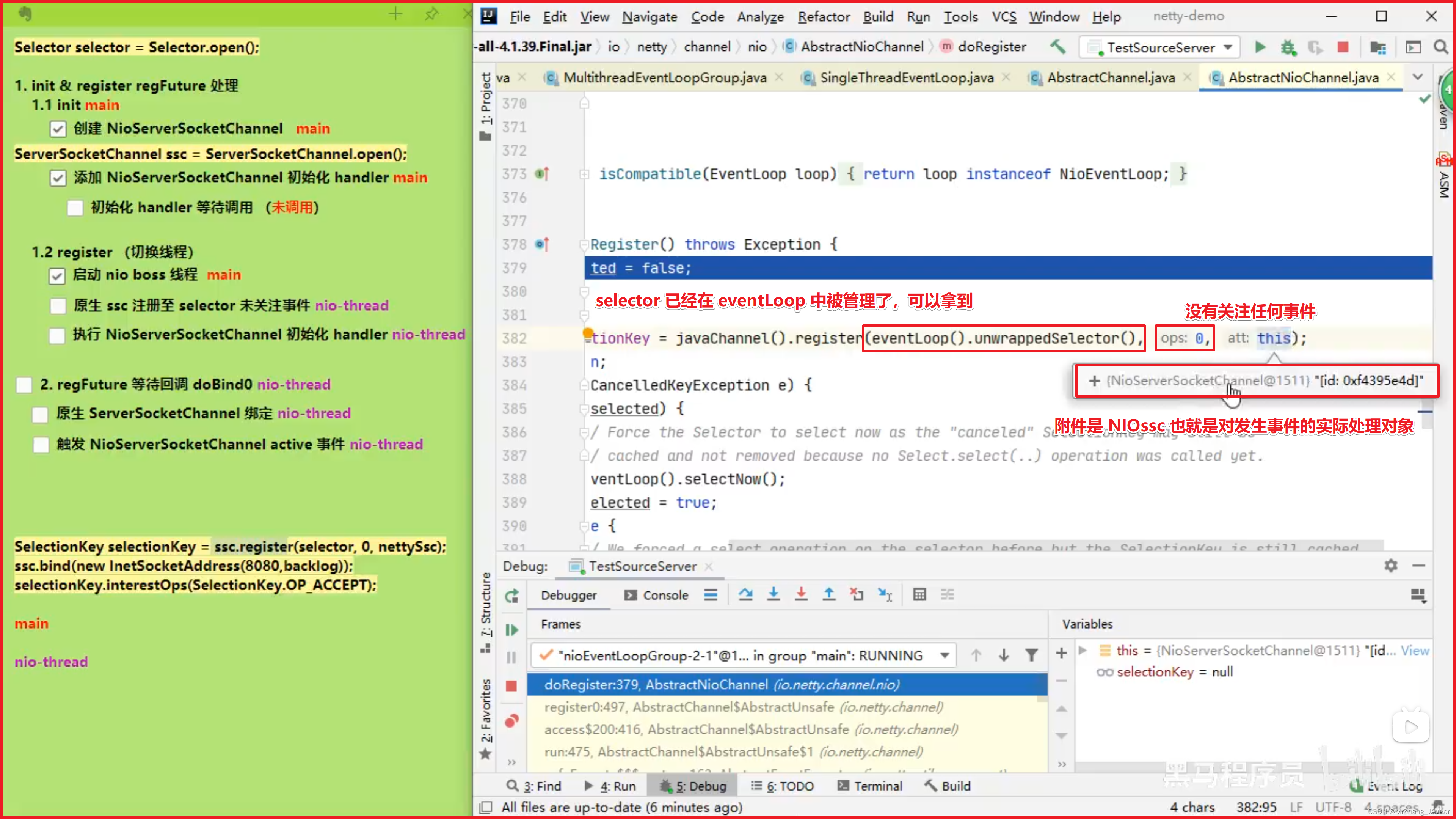The height and width of the screenshot is (819, 1456).
Task: Select the register0:497 stack frame
Action: 787,707
